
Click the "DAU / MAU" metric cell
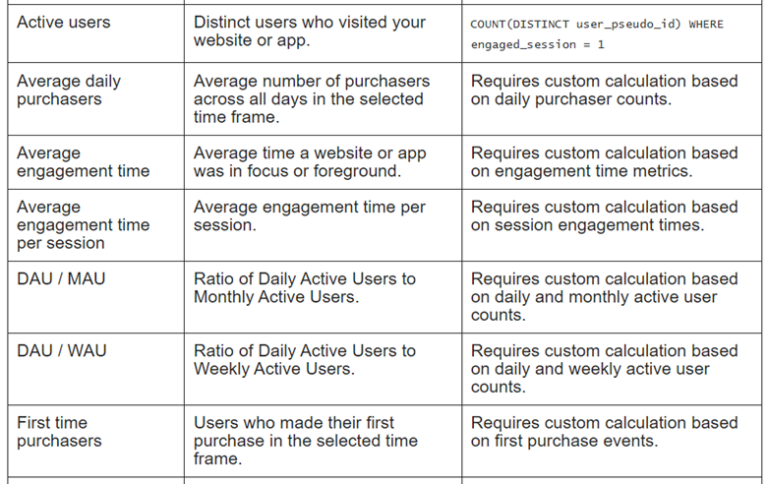point(61,279)
